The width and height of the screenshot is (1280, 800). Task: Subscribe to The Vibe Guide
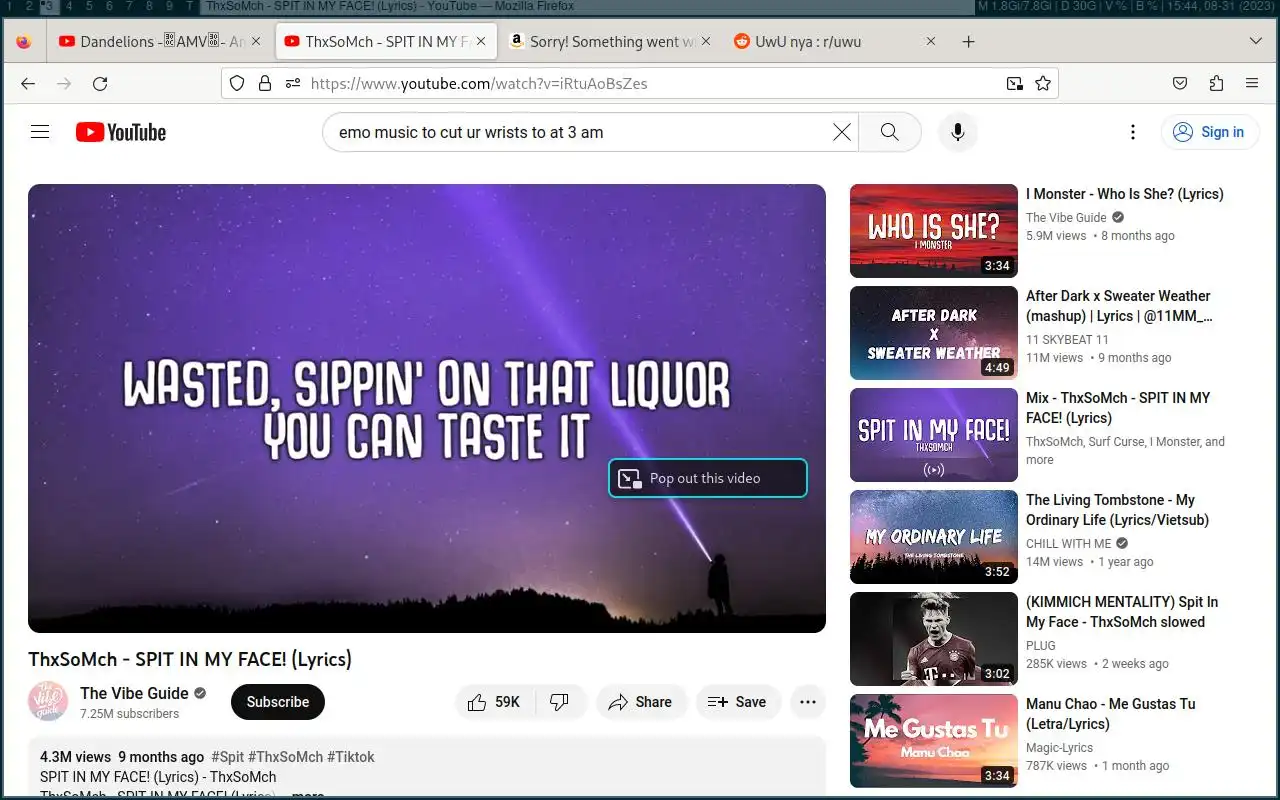click(278, 702)
